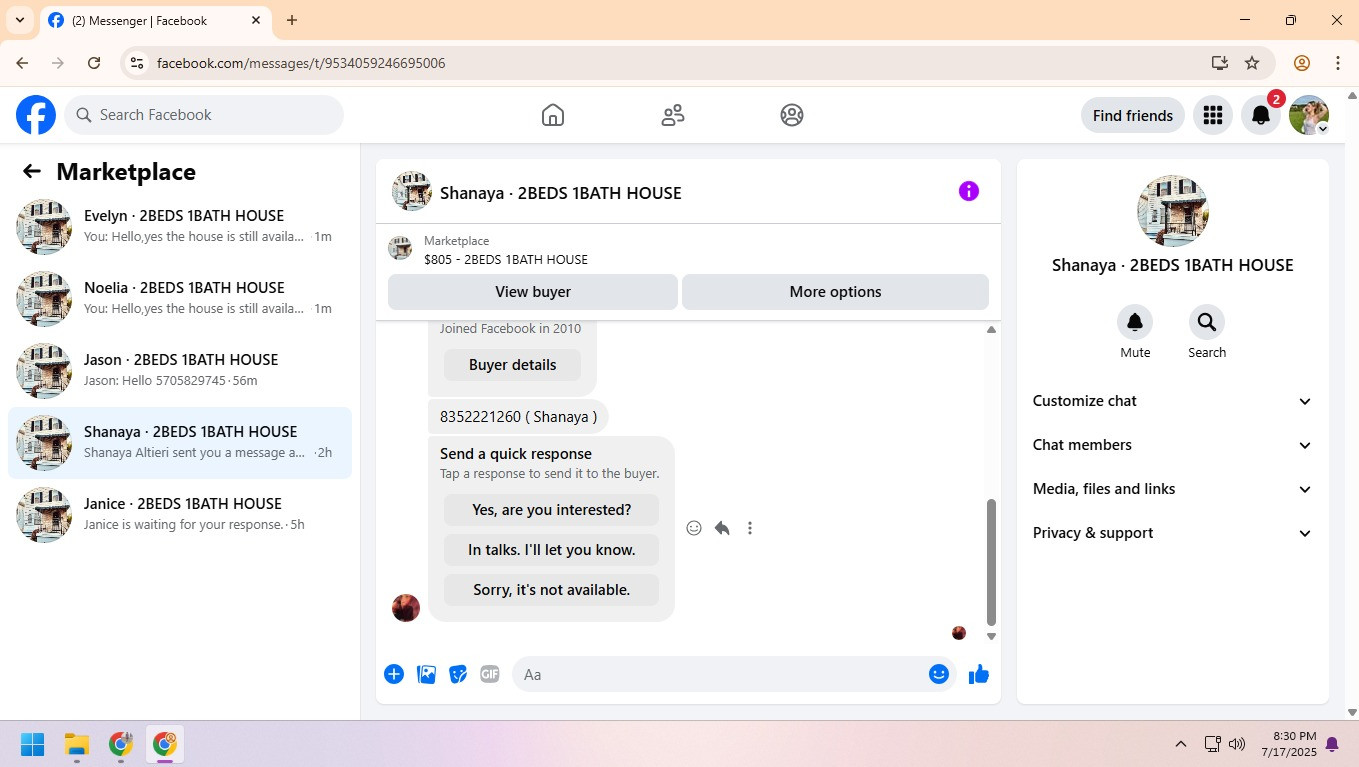Open File Explorer from the taskbar

pos(77,744)
